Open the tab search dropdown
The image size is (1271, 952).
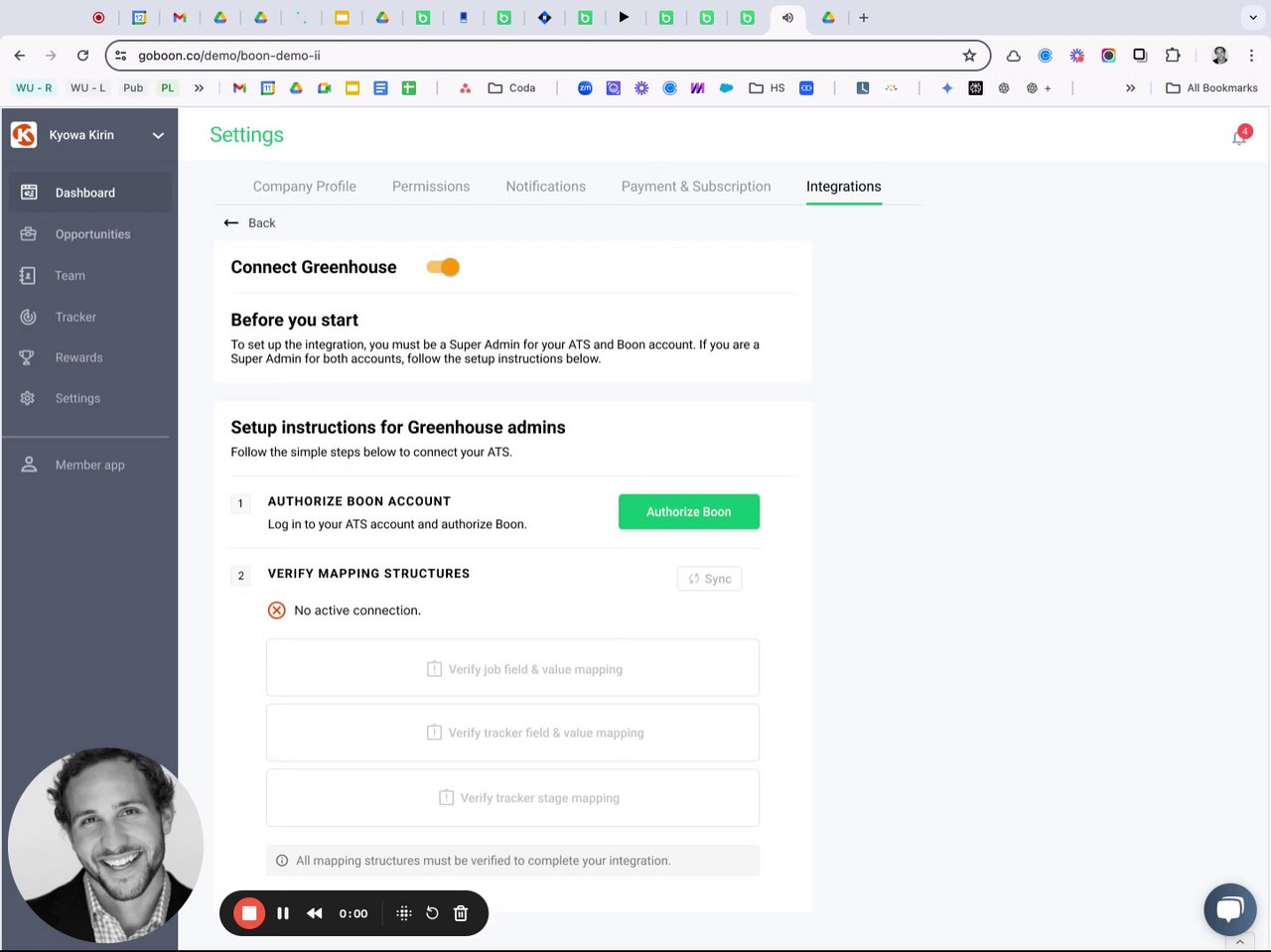pyautogui.click(x=1253, y=17)
